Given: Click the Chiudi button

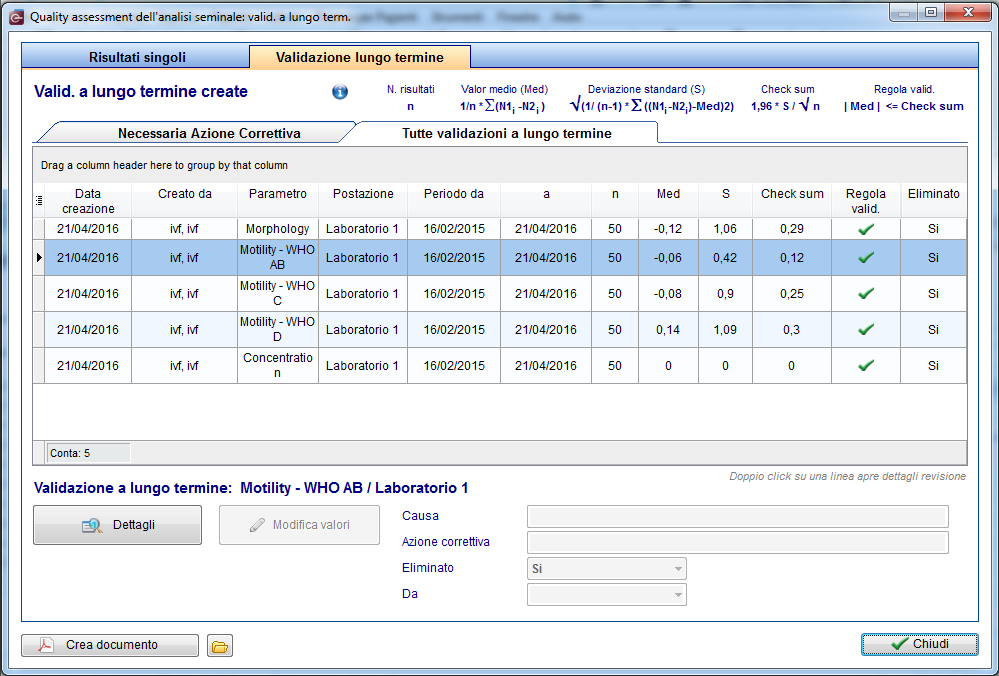Looking at the screenshot, I should coord(919,644).
